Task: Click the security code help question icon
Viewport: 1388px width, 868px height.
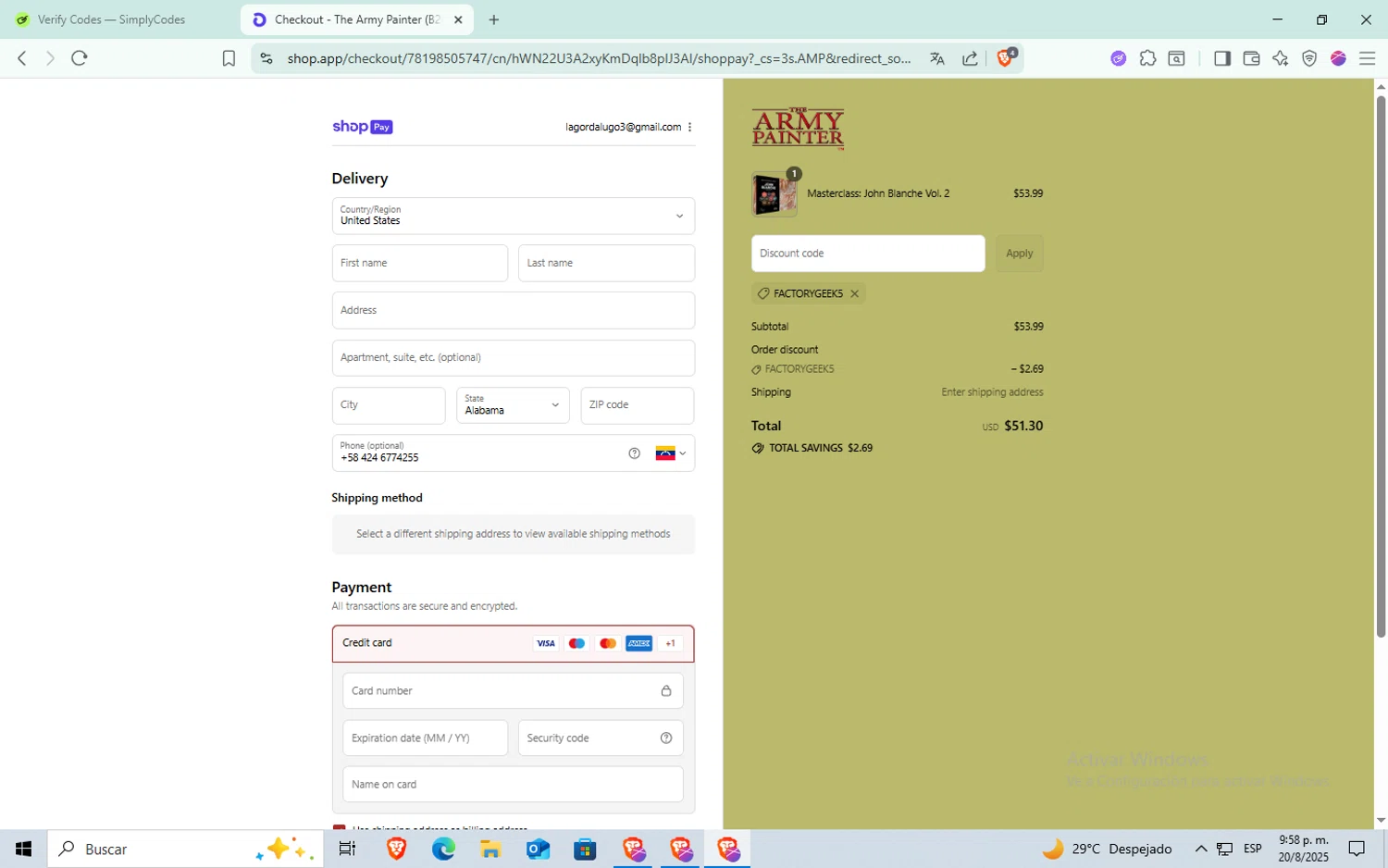Action: 666,738
